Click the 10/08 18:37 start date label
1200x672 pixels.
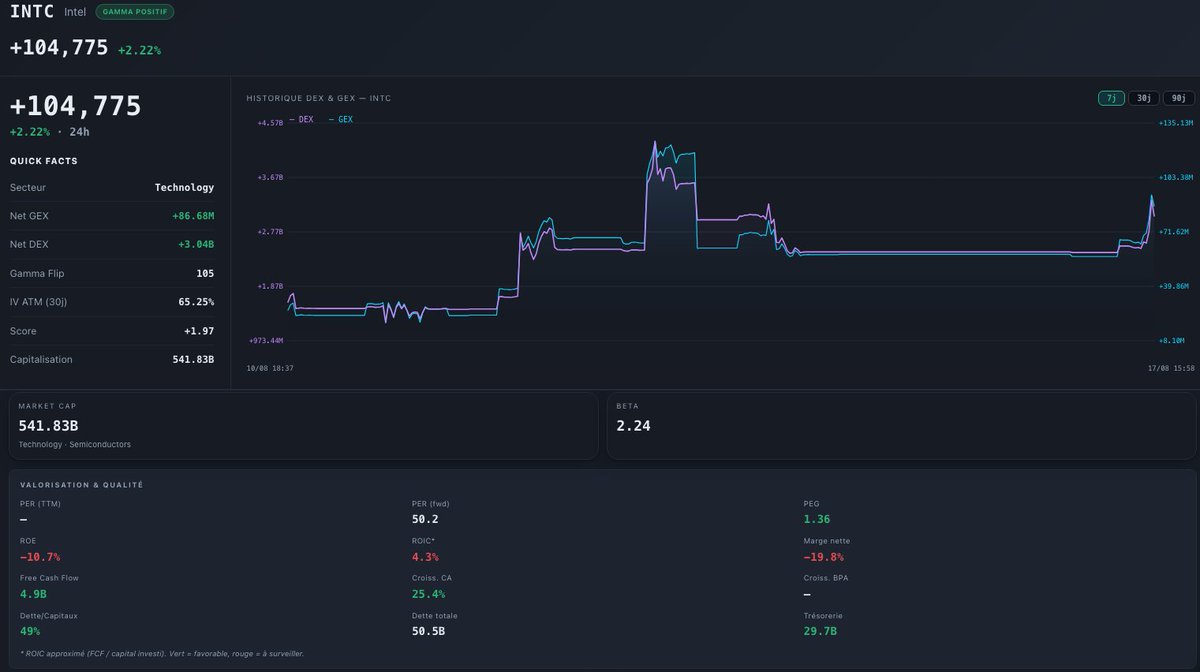click(x=270, y=368)
